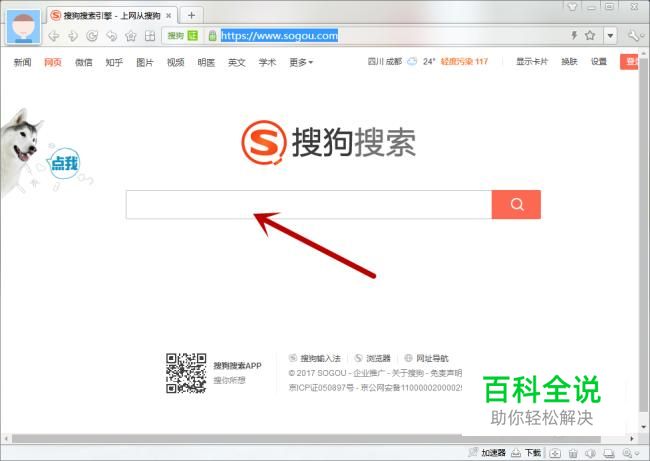The width and height of the screenshot is (650, 461).
Task: Select the 网页 category
Action: coord(53,62)
